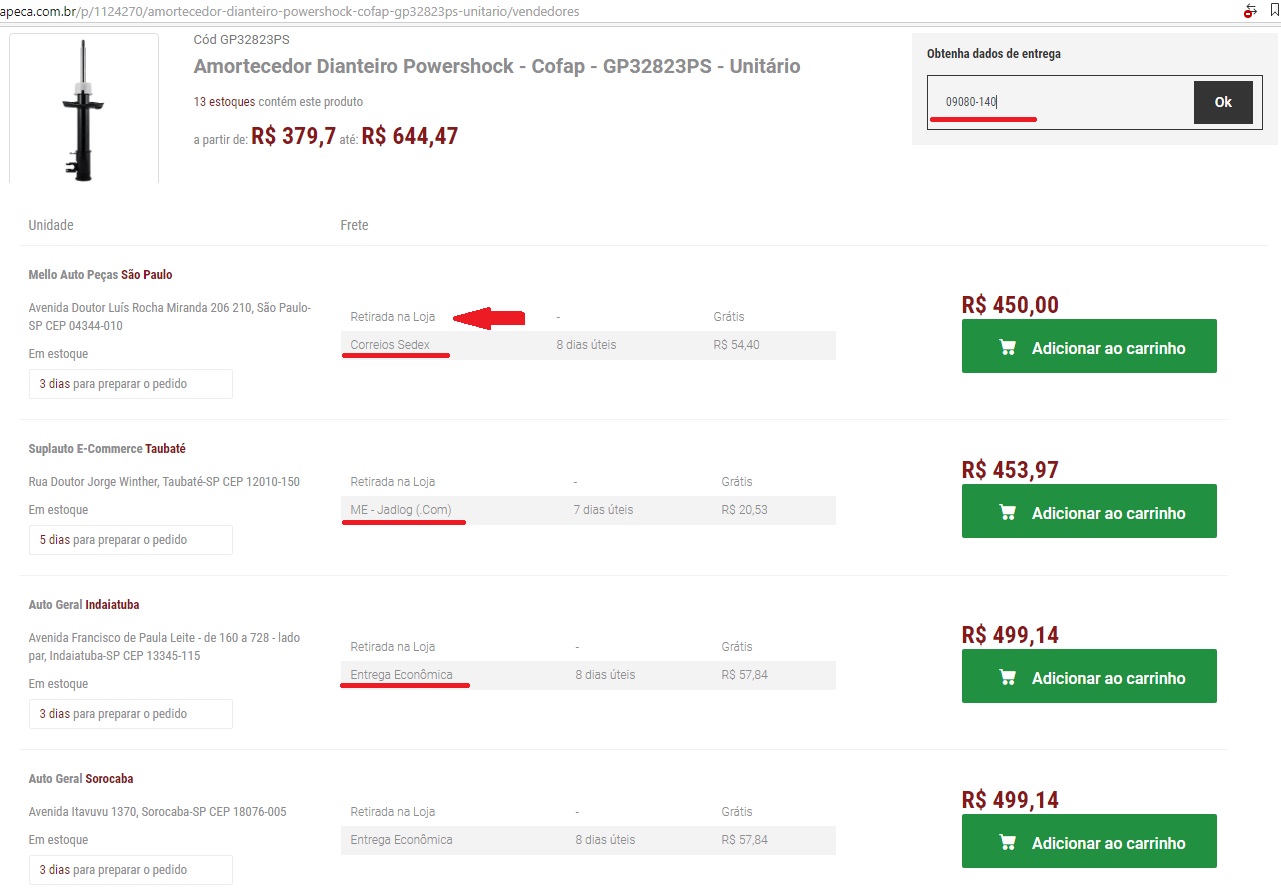Open the "13 estoques" link
The width and height of the screenshot is (1281, 893).
[x=224, y=102]
